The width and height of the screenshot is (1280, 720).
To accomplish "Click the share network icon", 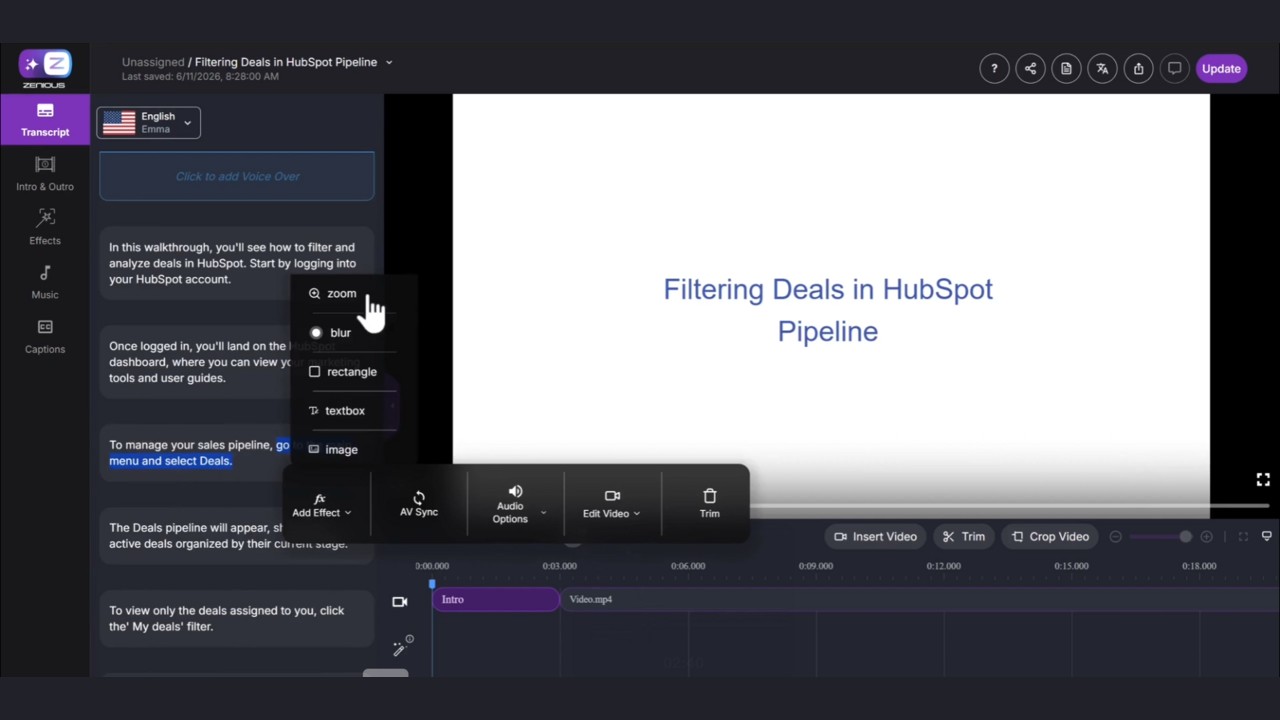I will click(1030, 69).
